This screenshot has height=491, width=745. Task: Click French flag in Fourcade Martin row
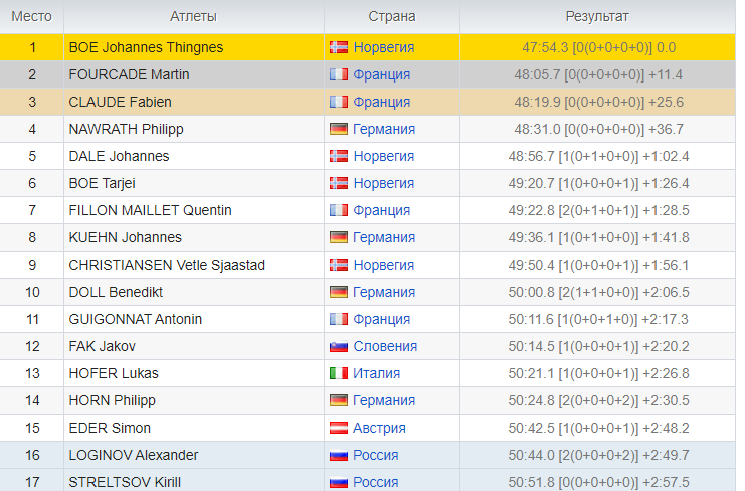point(338,74)
